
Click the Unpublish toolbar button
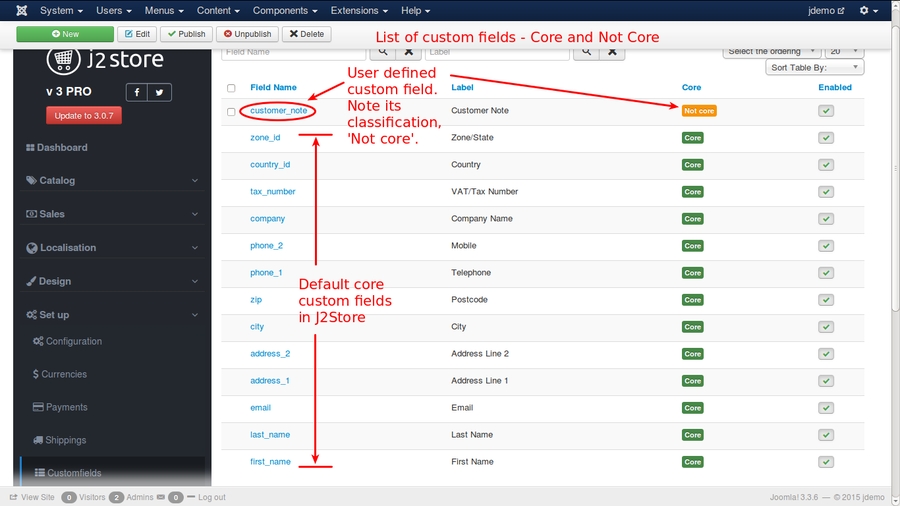[247, 34]
